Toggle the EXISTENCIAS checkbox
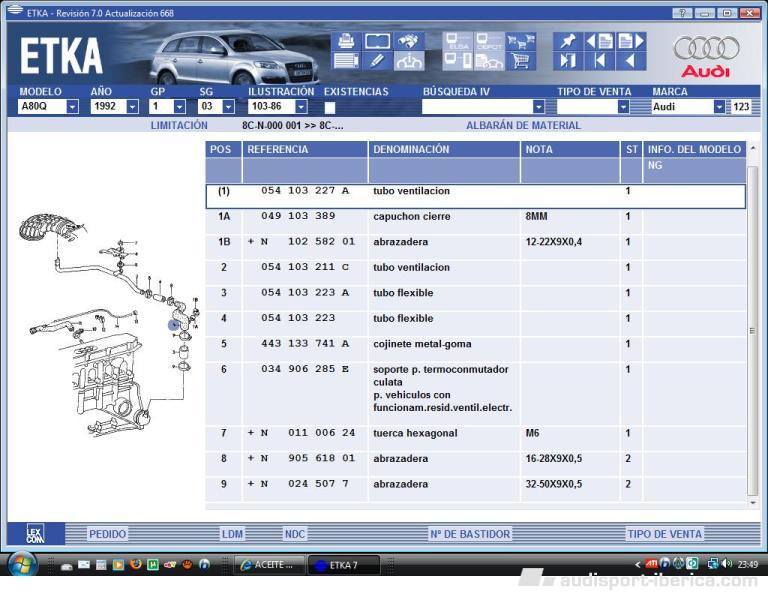The height and width of the screenshot is (600, 768). (x=330, y=107)
